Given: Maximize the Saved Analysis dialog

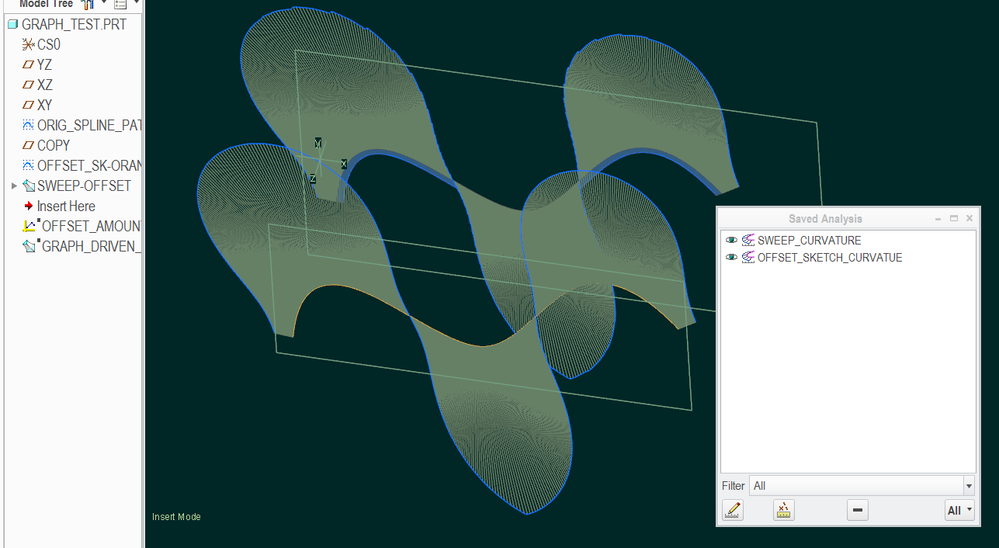Looking at the screenshot, I should coord(954,218).
